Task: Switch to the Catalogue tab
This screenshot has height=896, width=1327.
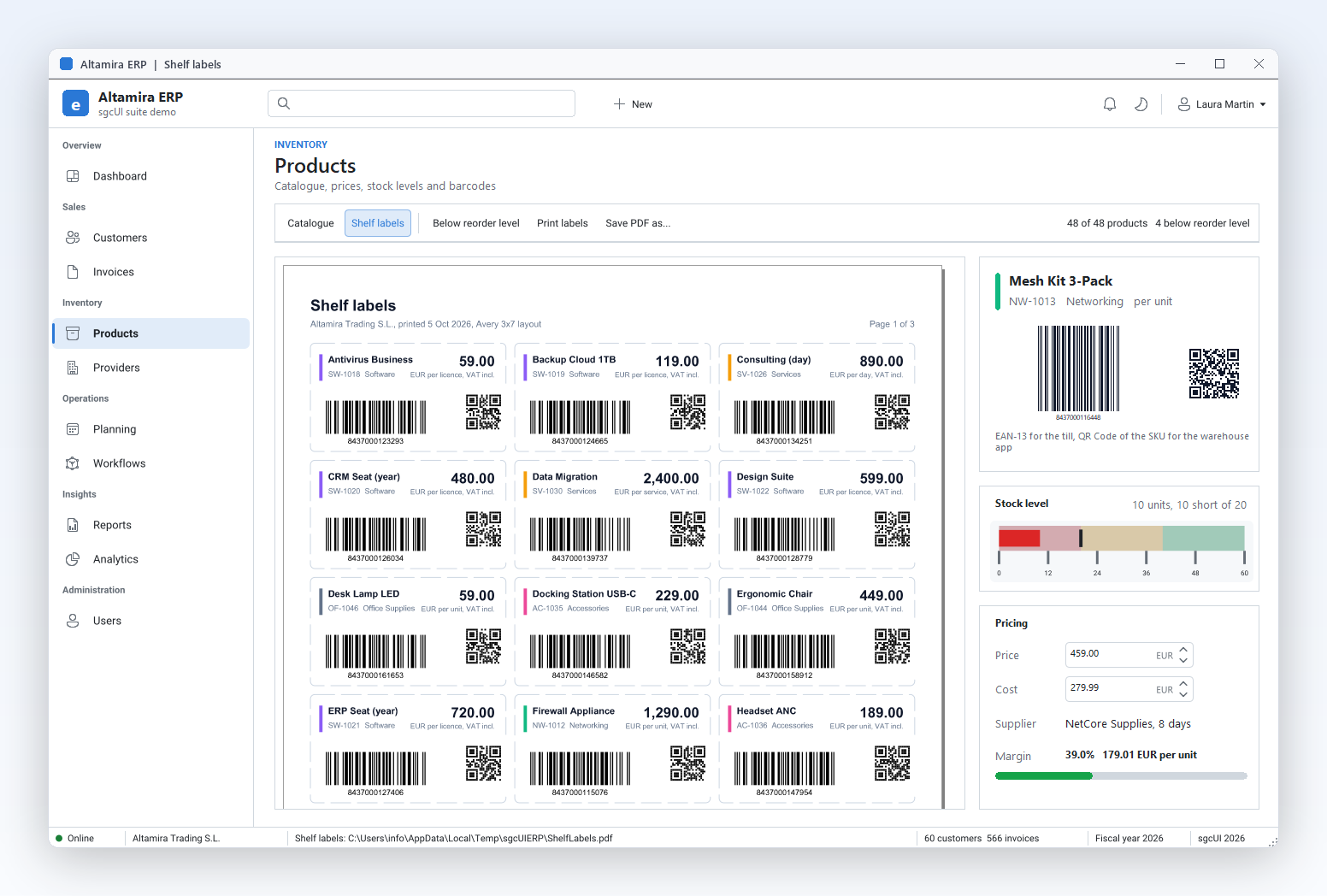Action: [310, 223]
